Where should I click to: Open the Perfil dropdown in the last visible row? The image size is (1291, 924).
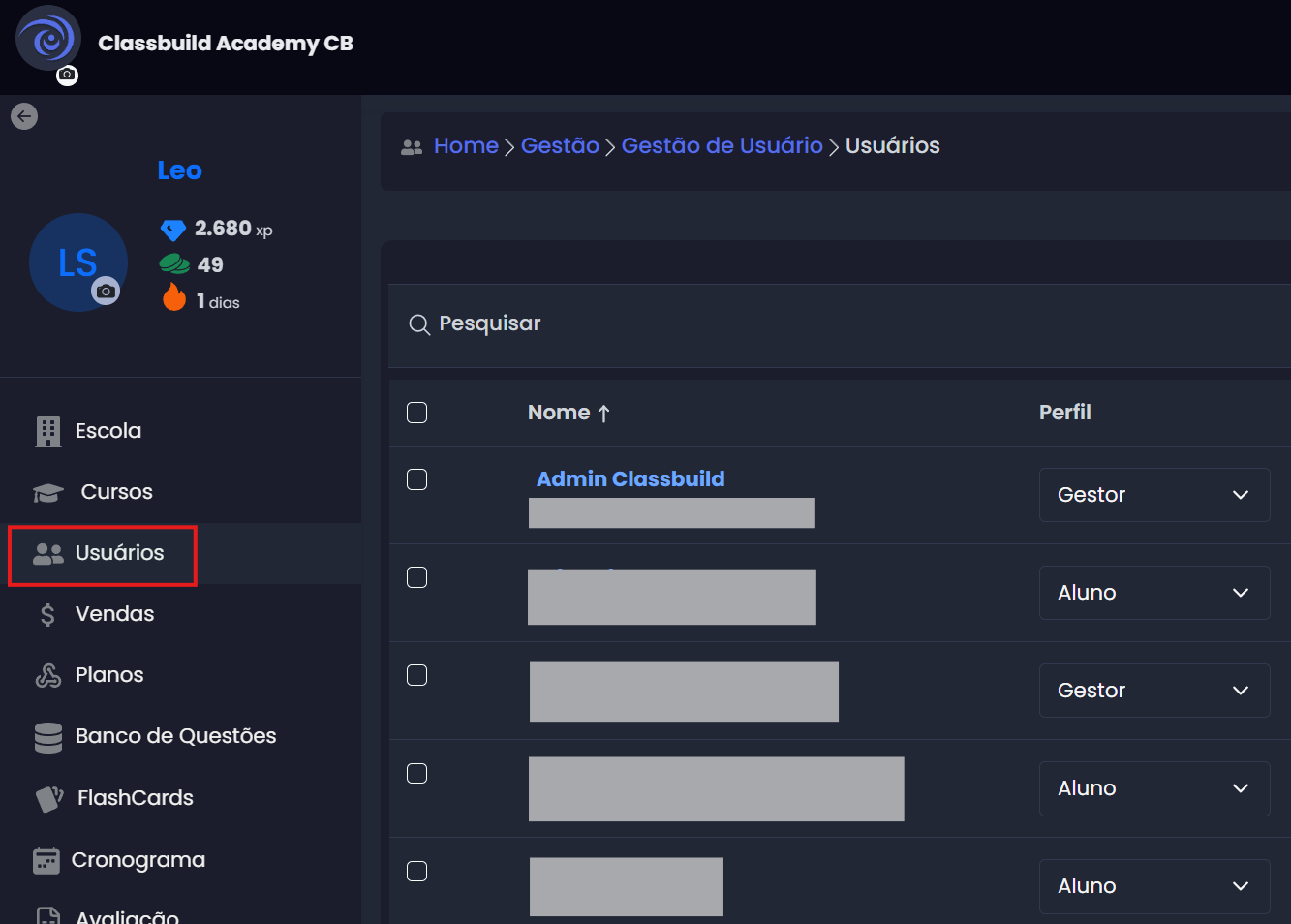(1153, 886)
